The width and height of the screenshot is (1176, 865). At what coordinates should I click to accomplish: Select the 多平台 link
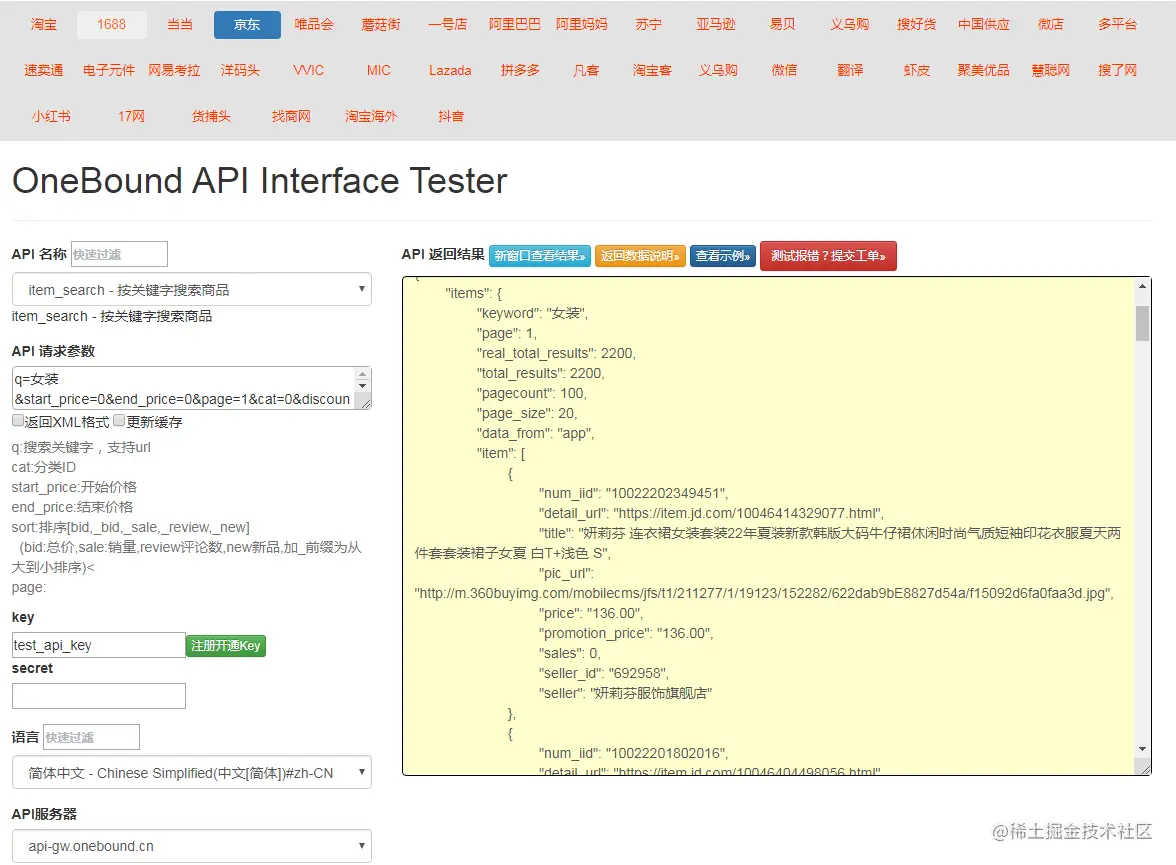coord(1118,25)
